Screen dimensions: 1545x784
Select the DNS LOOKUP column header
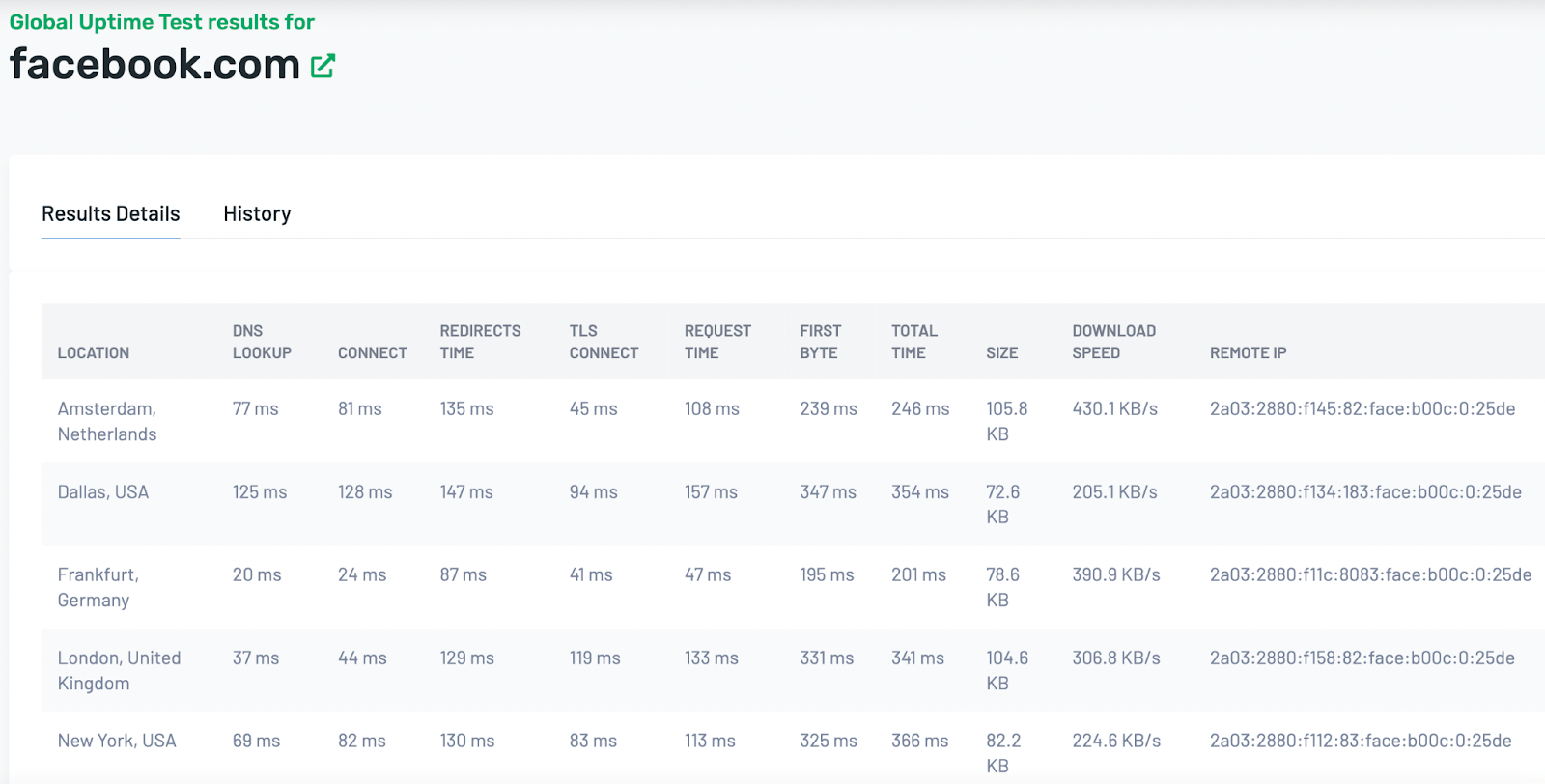[x=262, y=342]
